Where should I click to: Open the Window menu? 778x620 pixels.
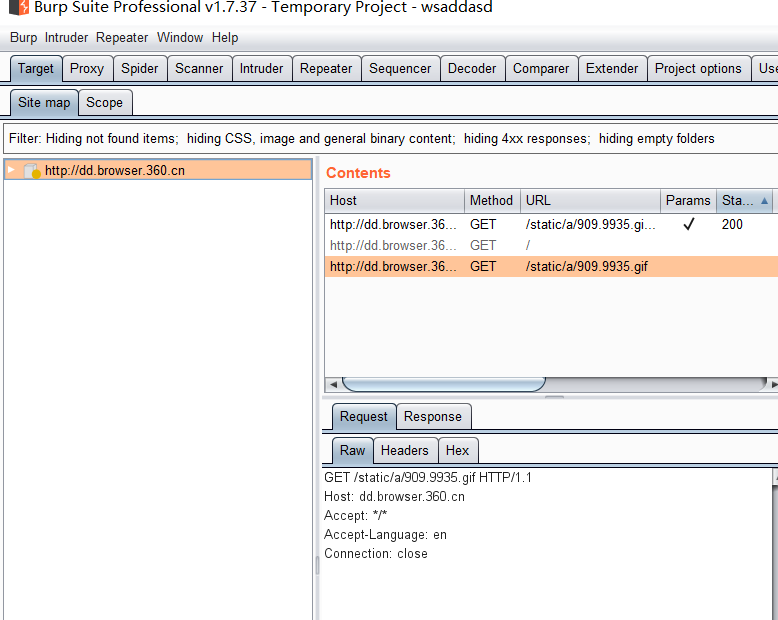(180, 38)
